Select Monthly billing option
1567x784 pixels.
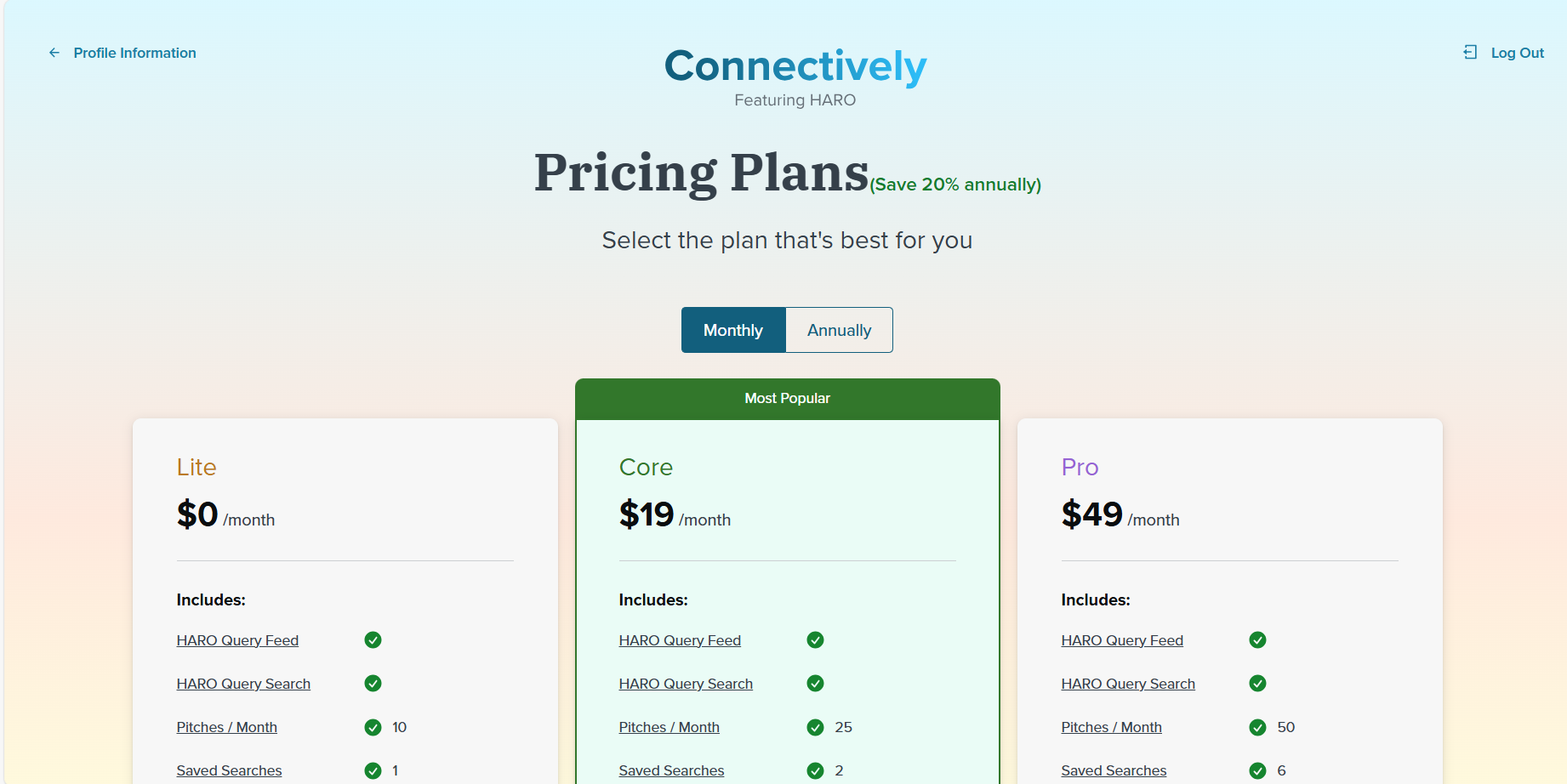tap(733, 330)
